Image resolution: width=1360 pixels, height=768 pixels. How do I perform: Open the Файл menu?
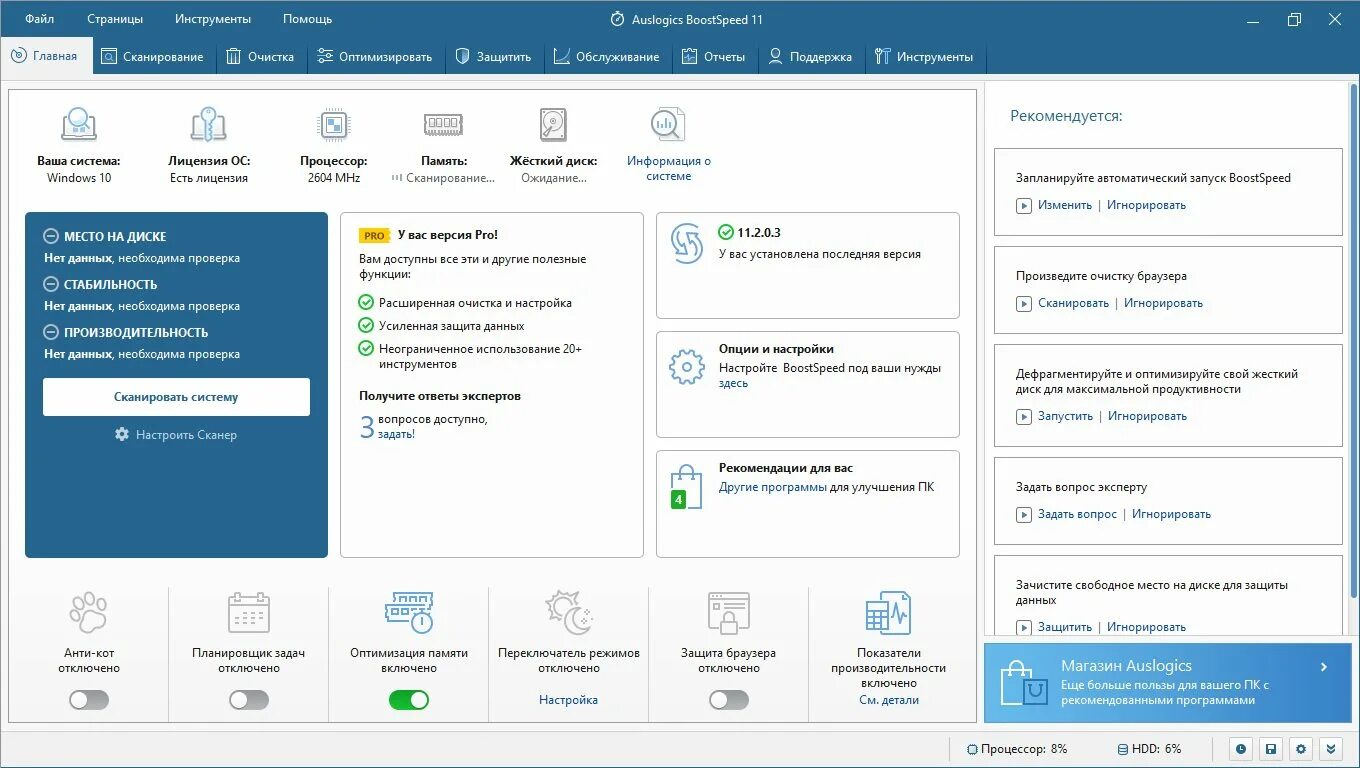click(40, 19)
